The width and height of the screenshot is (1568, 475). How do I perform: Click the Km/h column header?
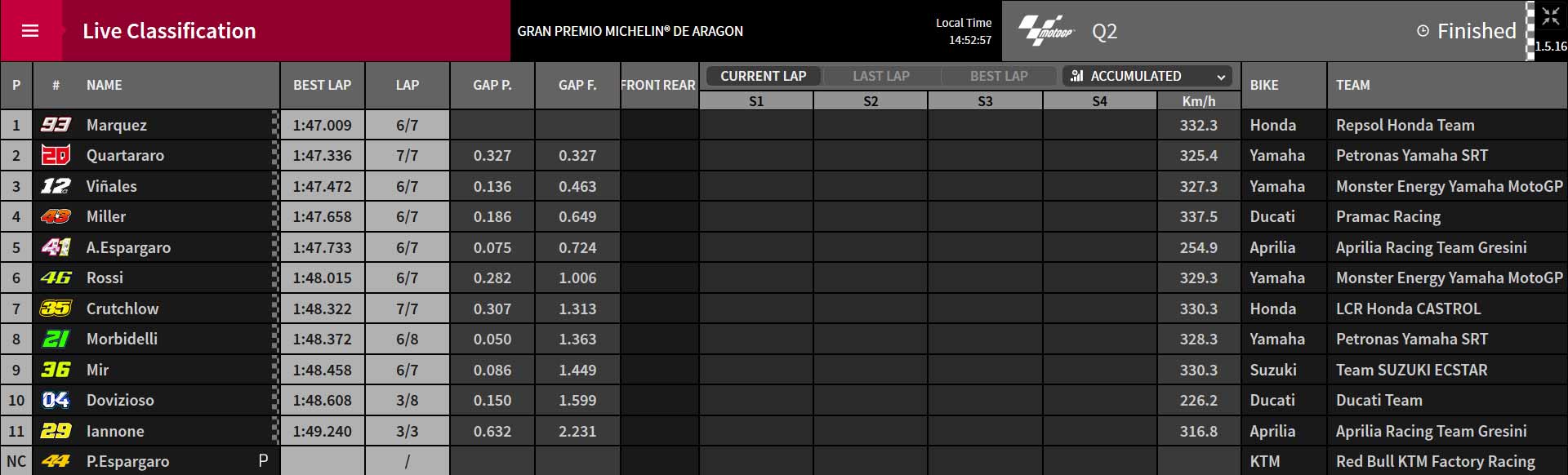pyautogui.click(x=1198, y=101)
